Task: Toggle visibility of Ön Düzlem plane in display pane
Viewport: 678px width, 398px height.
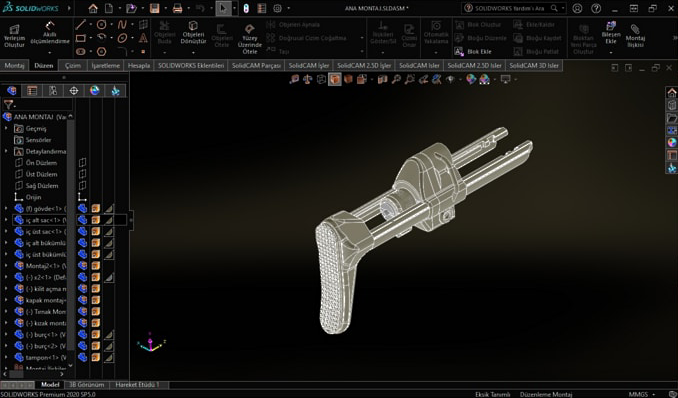Action: [x=82, y=163]
